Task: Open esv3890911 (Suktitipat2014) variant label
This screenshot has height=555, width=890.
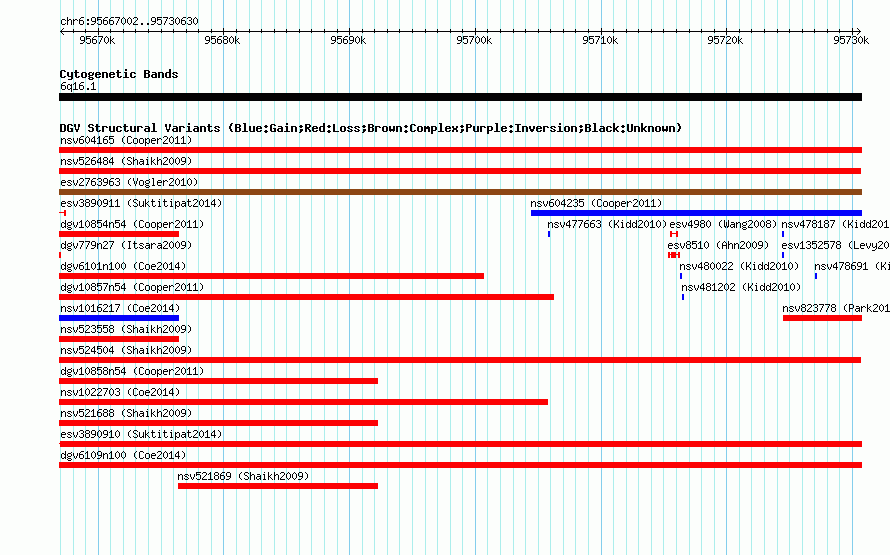Action: tap(141, 203)
